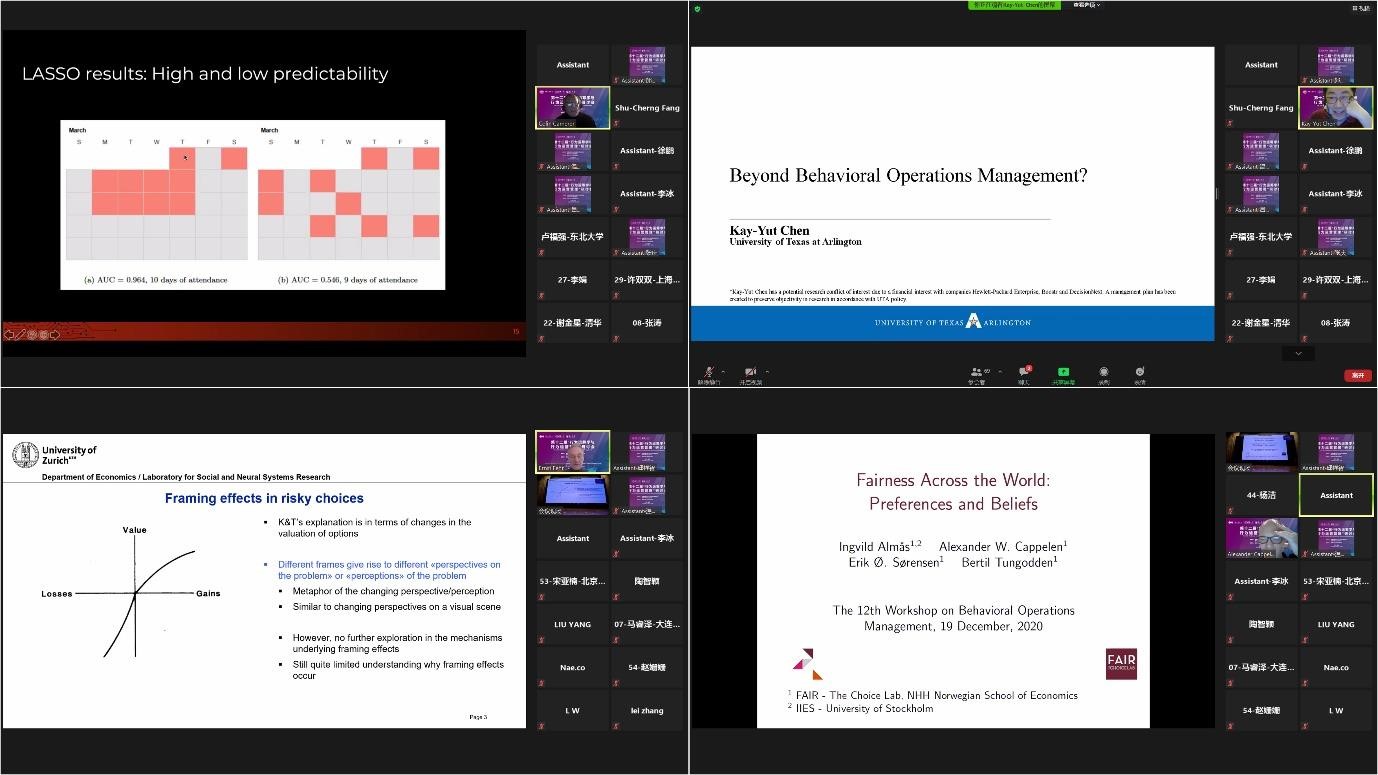Select Kay-Yut Chen's highlighted video thumbnail
Screen dimensions: 1378x775
[x=1335, y=108]
